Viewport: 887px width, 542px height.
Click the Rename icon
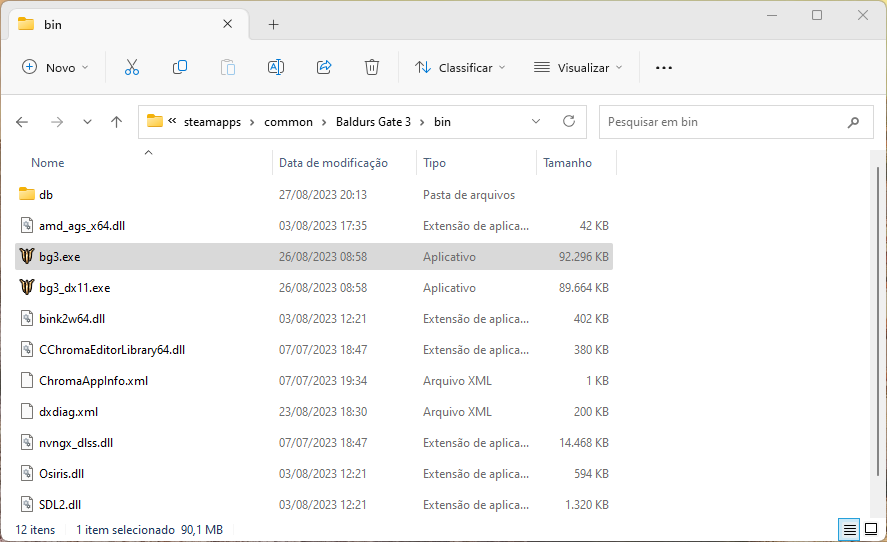(276, 67)
